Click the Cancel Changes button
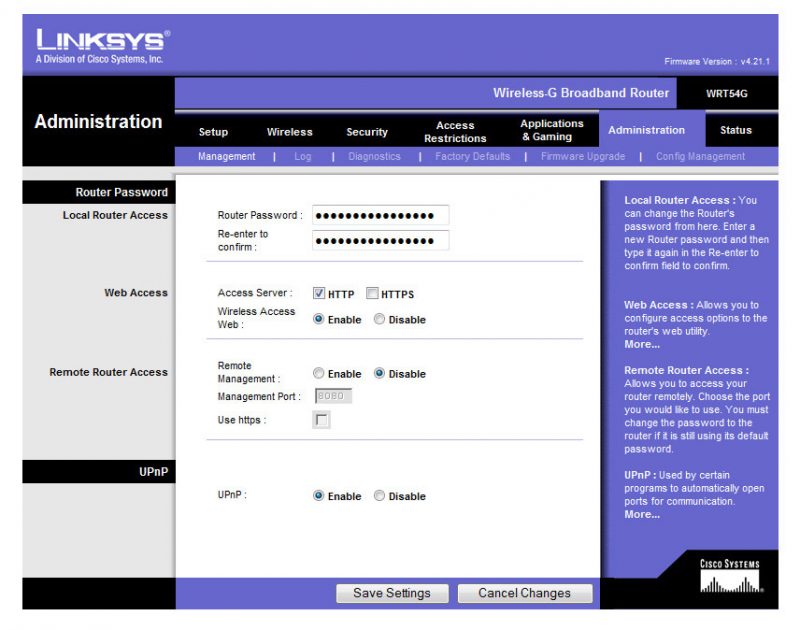This screenshot has height=630, width=800. (524, 593)
